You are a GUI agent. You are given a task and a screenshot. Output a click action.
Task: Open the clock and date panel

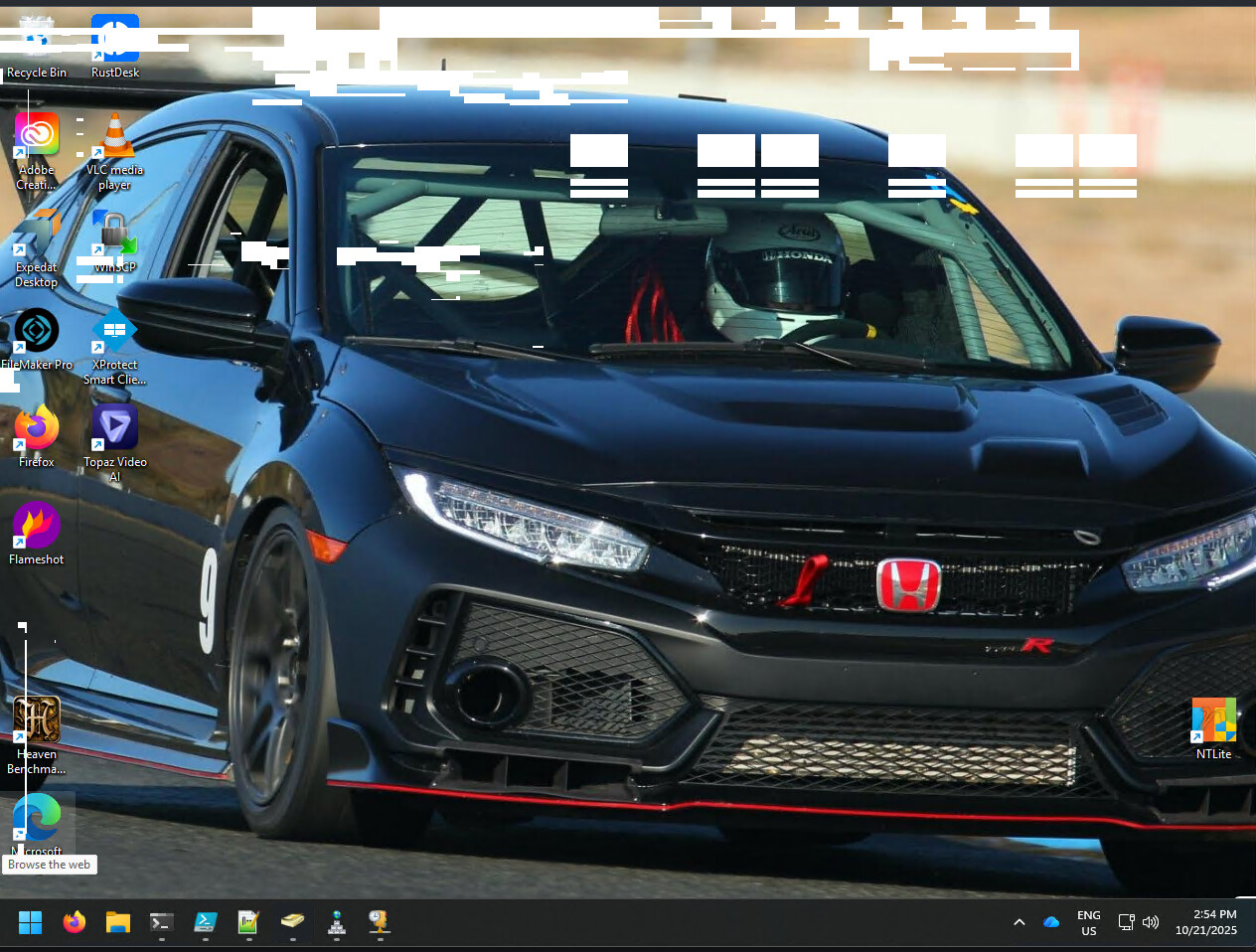pyautogui.click(x=1205, y=922)
